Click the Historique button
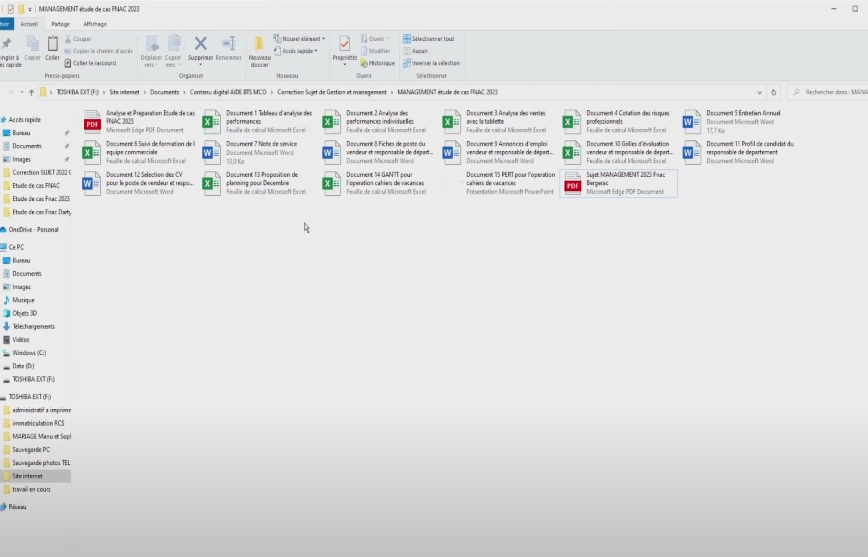 378,63
